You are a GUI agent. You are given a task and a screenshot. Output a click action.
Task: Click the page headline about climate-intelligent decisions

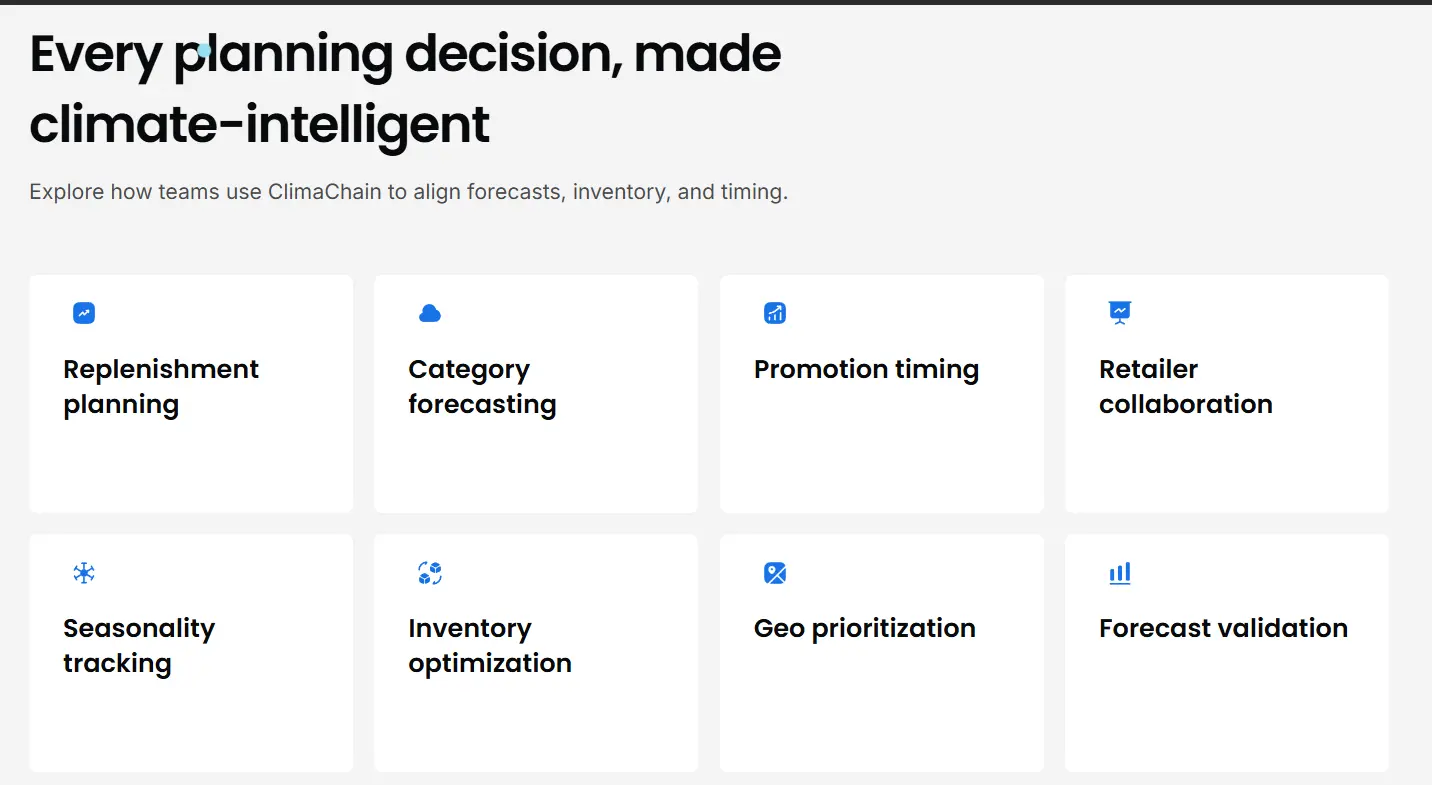[x=405, y=89]
